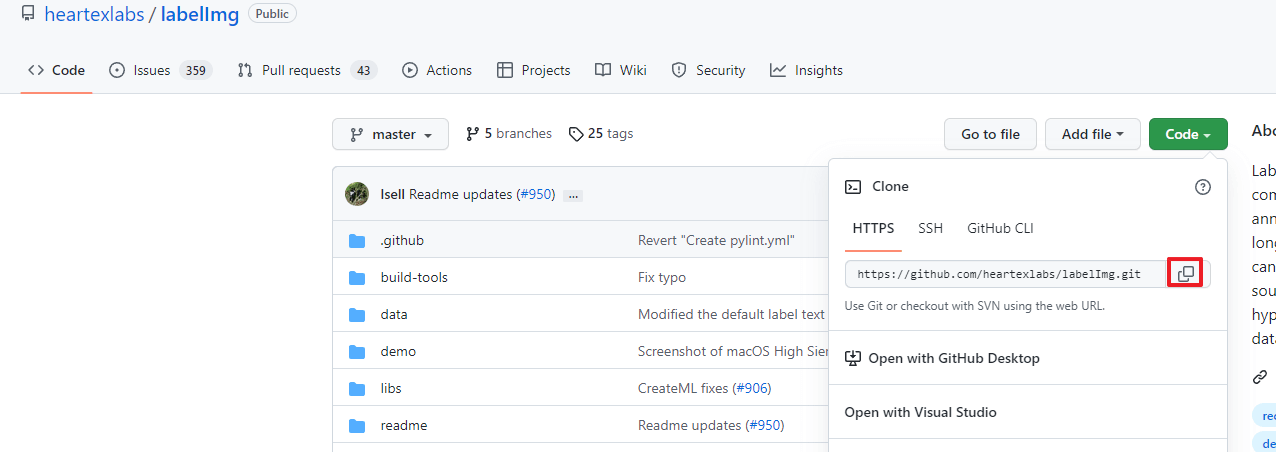Switch clone method to SSH tab
The height and width of the screenshot is (452, 1276).
pyautogui.click(x=930, y=228)
